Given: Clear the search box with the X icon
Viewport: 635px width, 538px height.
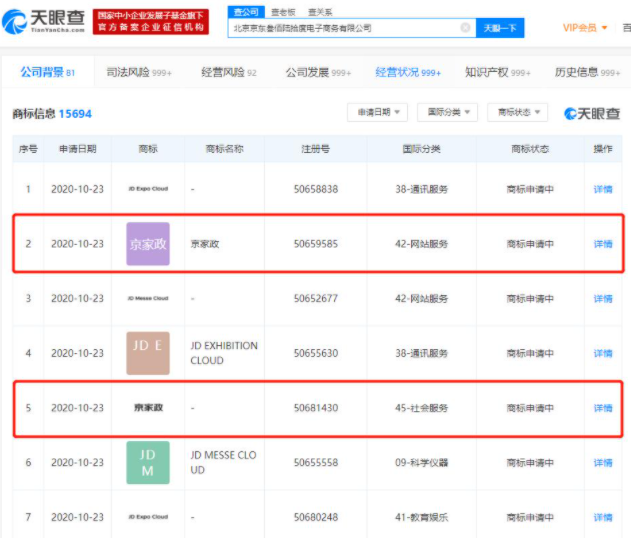Looking at the screenshot, I should 465,28.
